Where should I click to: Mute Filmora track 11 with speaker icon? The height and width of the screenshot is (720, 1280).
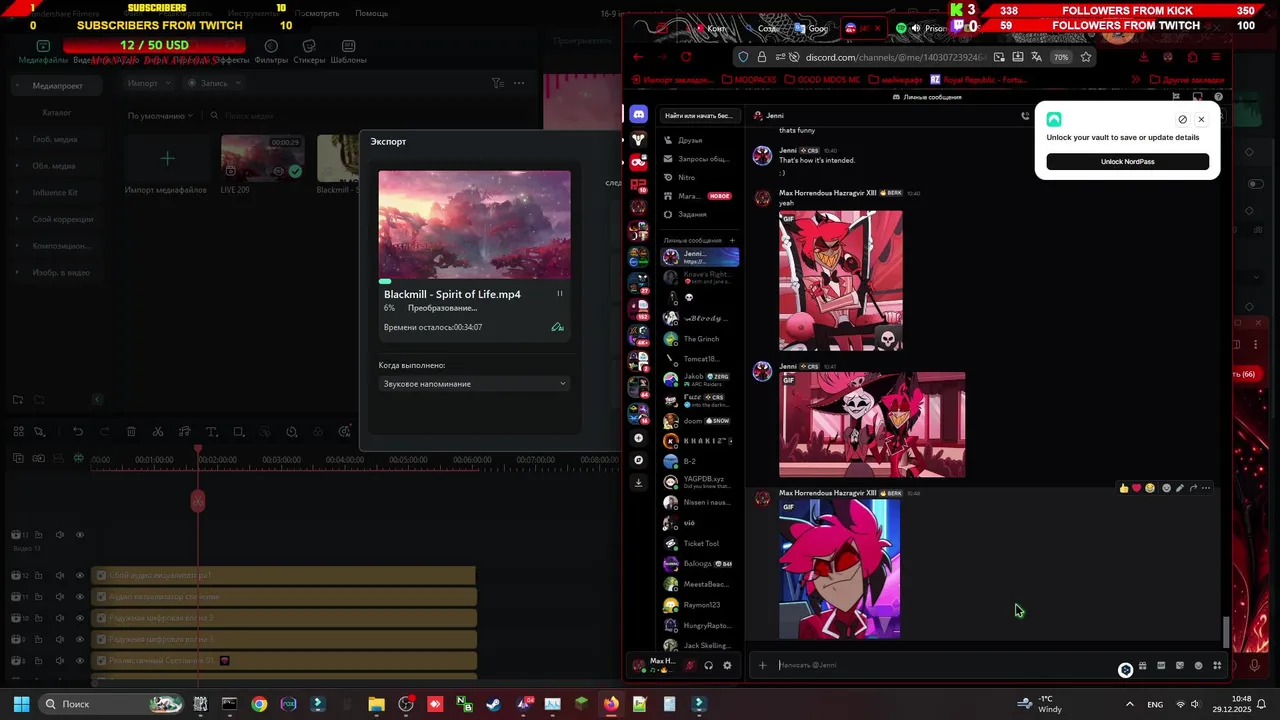[59, 597]
